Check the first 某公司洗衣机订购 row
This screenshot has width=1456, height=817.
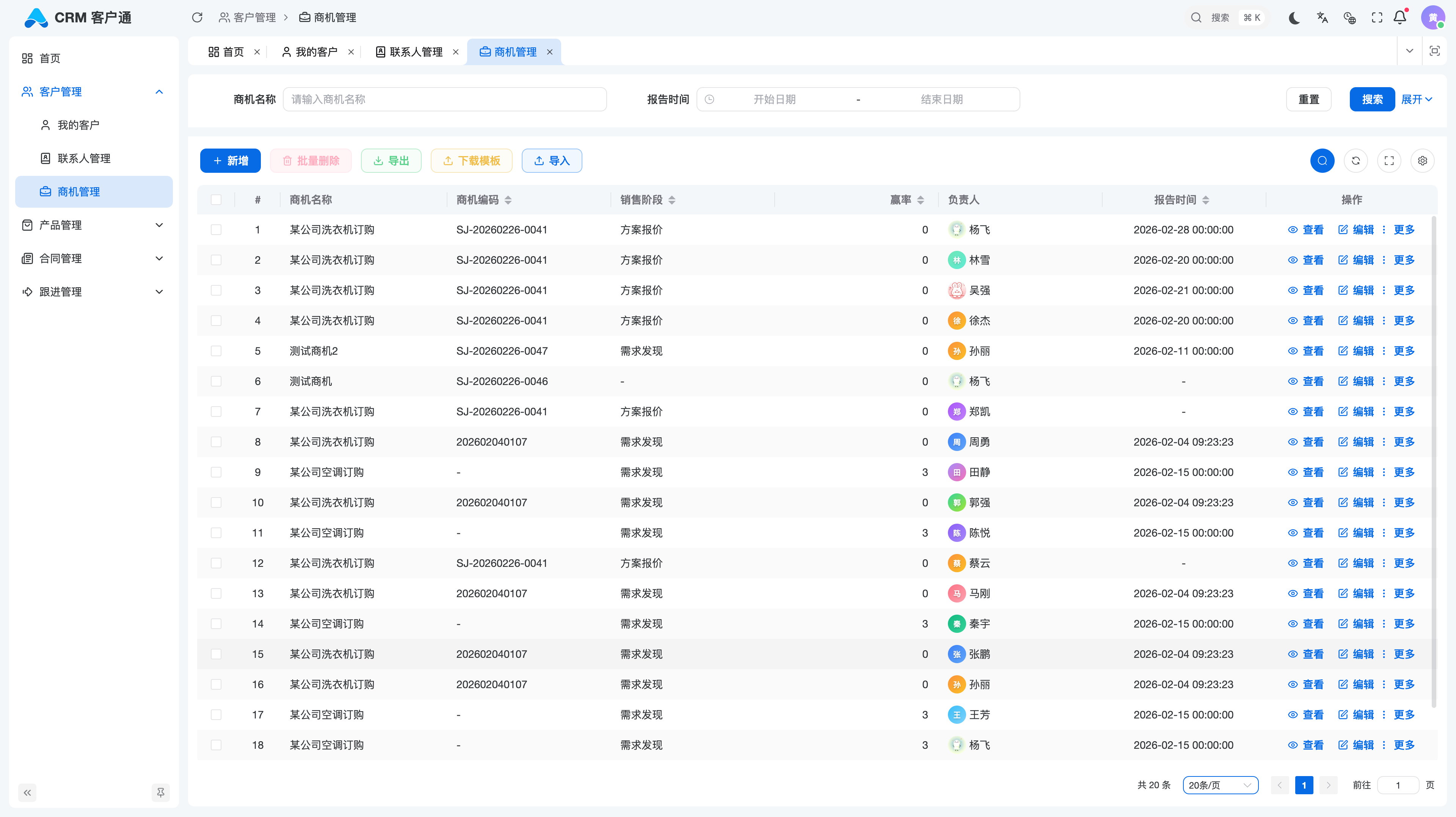click(x=217, y=229)
